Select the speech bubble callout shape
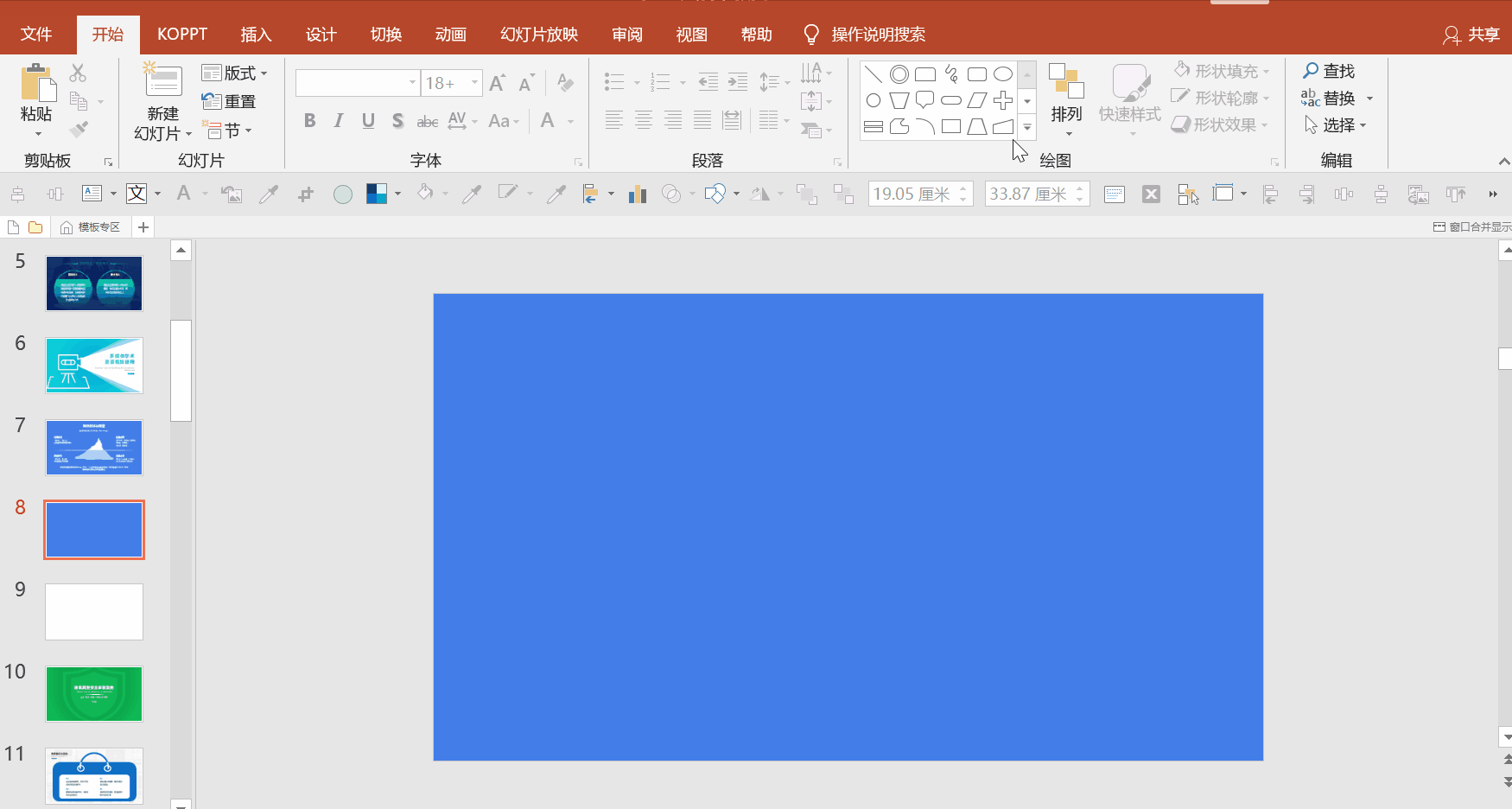Viewport: 1512px width, 809px height. pyautogui.click(x=924, y=100)
